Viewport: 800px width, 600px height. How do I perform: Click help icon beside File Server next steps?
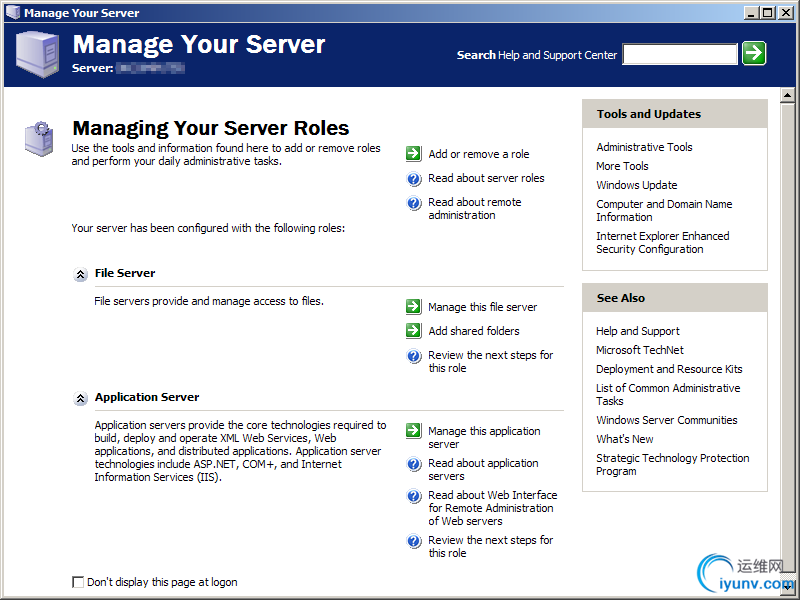coord(414,356)
